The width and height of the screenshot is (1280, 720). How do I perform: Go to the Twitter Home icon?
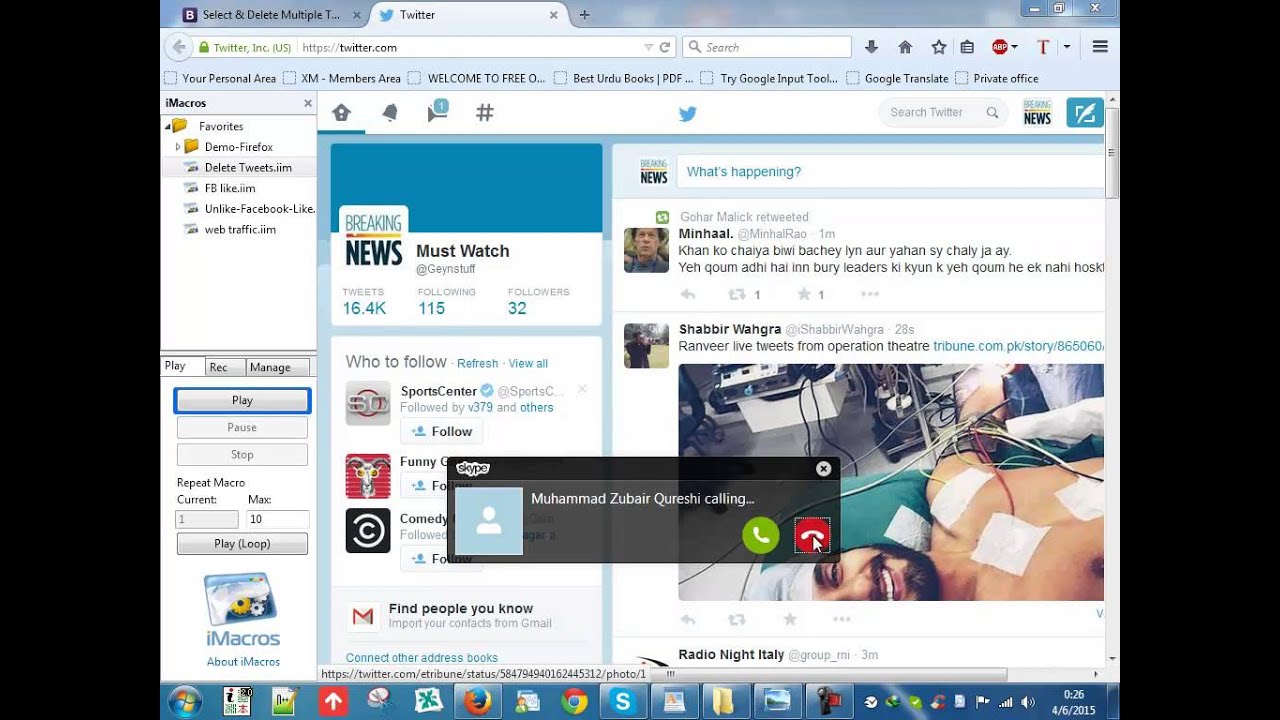coord(341,113)
